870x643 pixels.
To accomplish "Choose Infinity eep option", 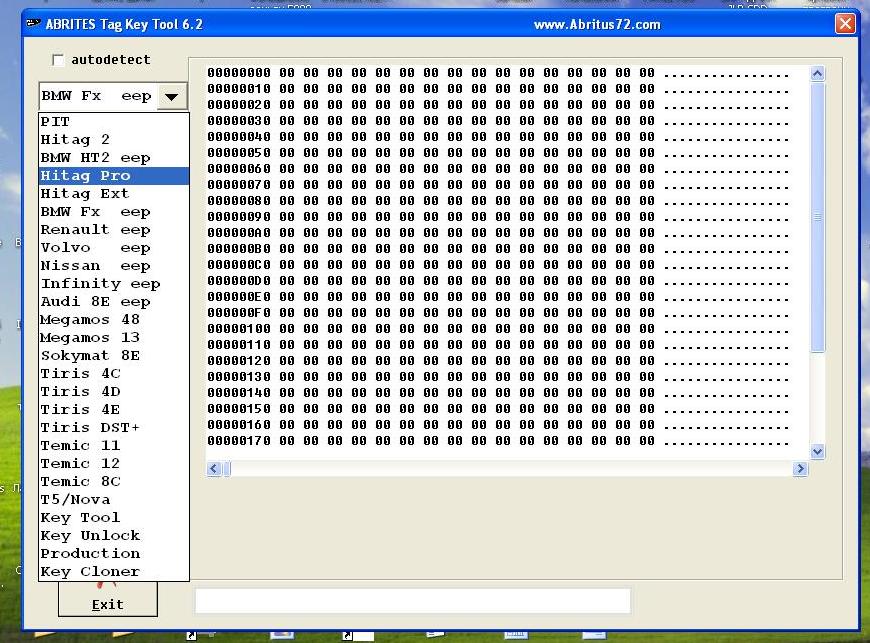I will pyautogui.click(x=114, y=283).
